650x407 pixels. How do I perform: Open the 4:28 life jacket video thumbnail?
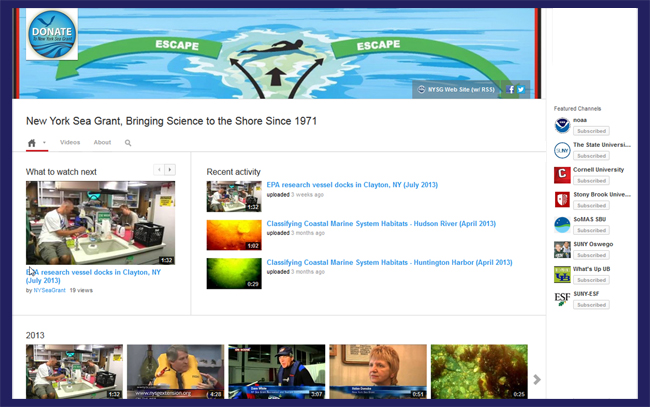pyautogui.click(x=175, y=372)
